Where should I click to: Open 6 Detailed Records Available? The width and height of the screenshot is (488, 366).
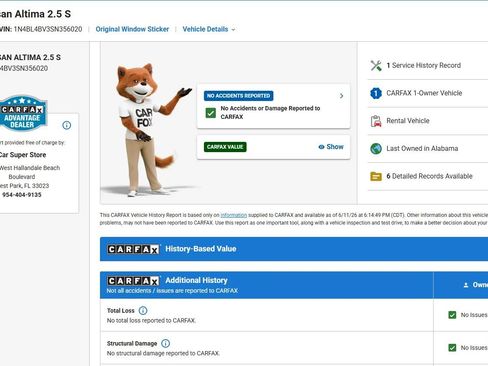(429, 176)
